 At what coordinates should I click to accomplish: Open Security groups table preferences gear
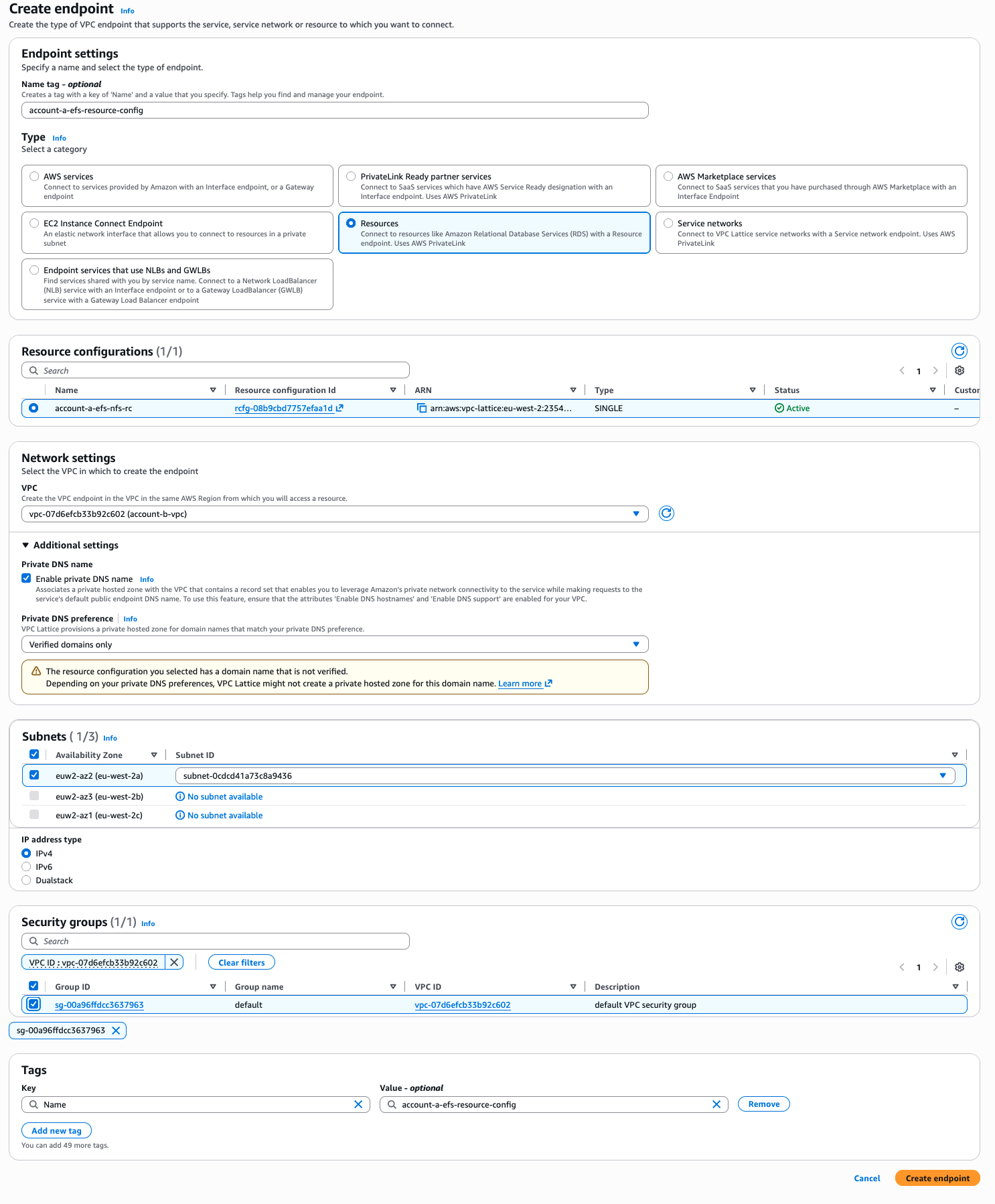pyautogui.click(x=959, y=967)
